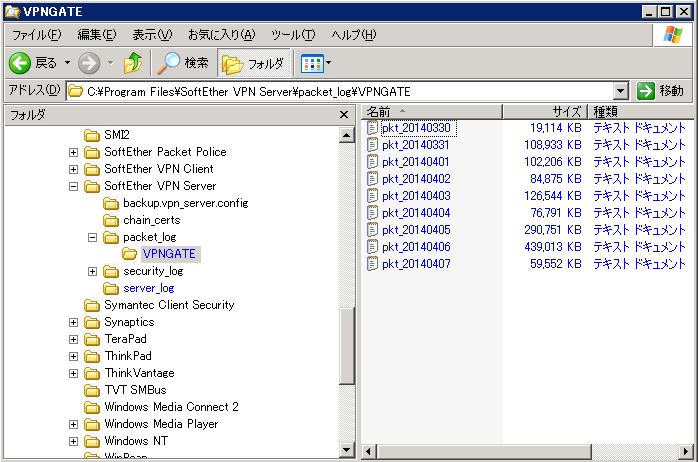
Task: Sort by Type (種類) column header
Action: [x=641, y=111]
